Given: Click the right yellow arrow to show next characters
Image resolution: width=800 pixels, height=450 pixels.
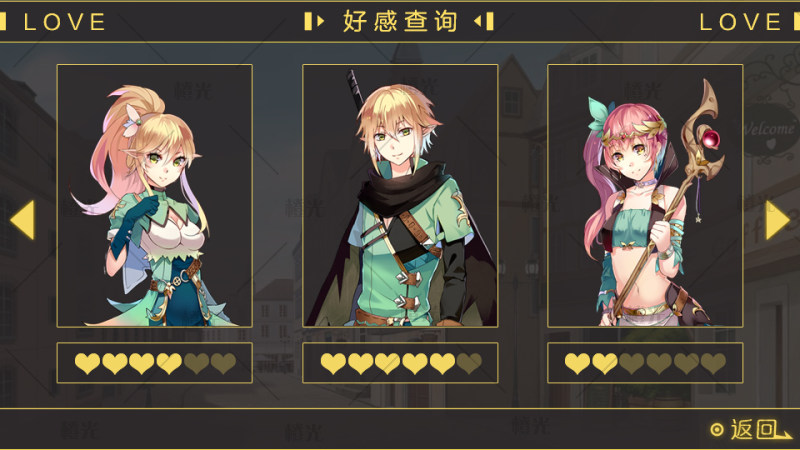Looking at the screenshot, I should coord(778,220).
